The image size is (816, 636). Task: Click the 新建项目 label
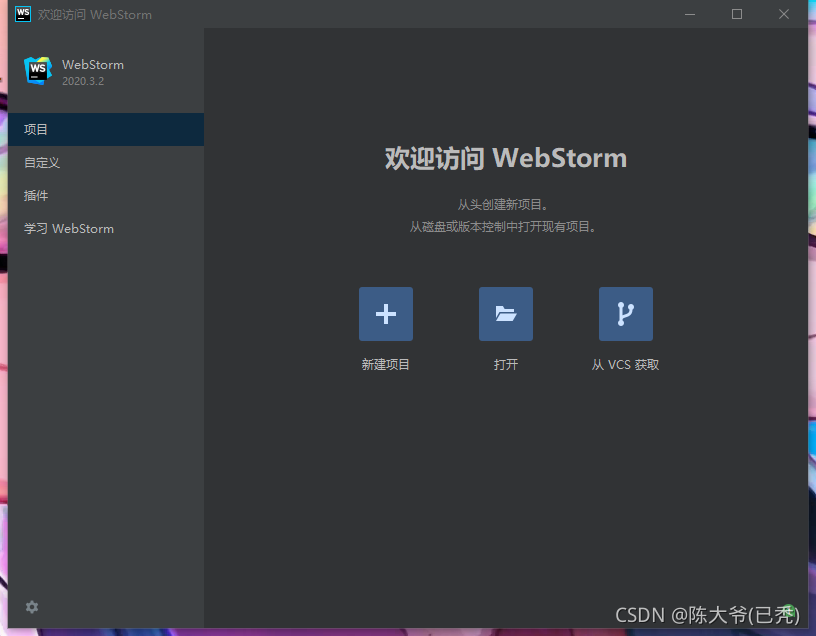[x=386, y=364]
